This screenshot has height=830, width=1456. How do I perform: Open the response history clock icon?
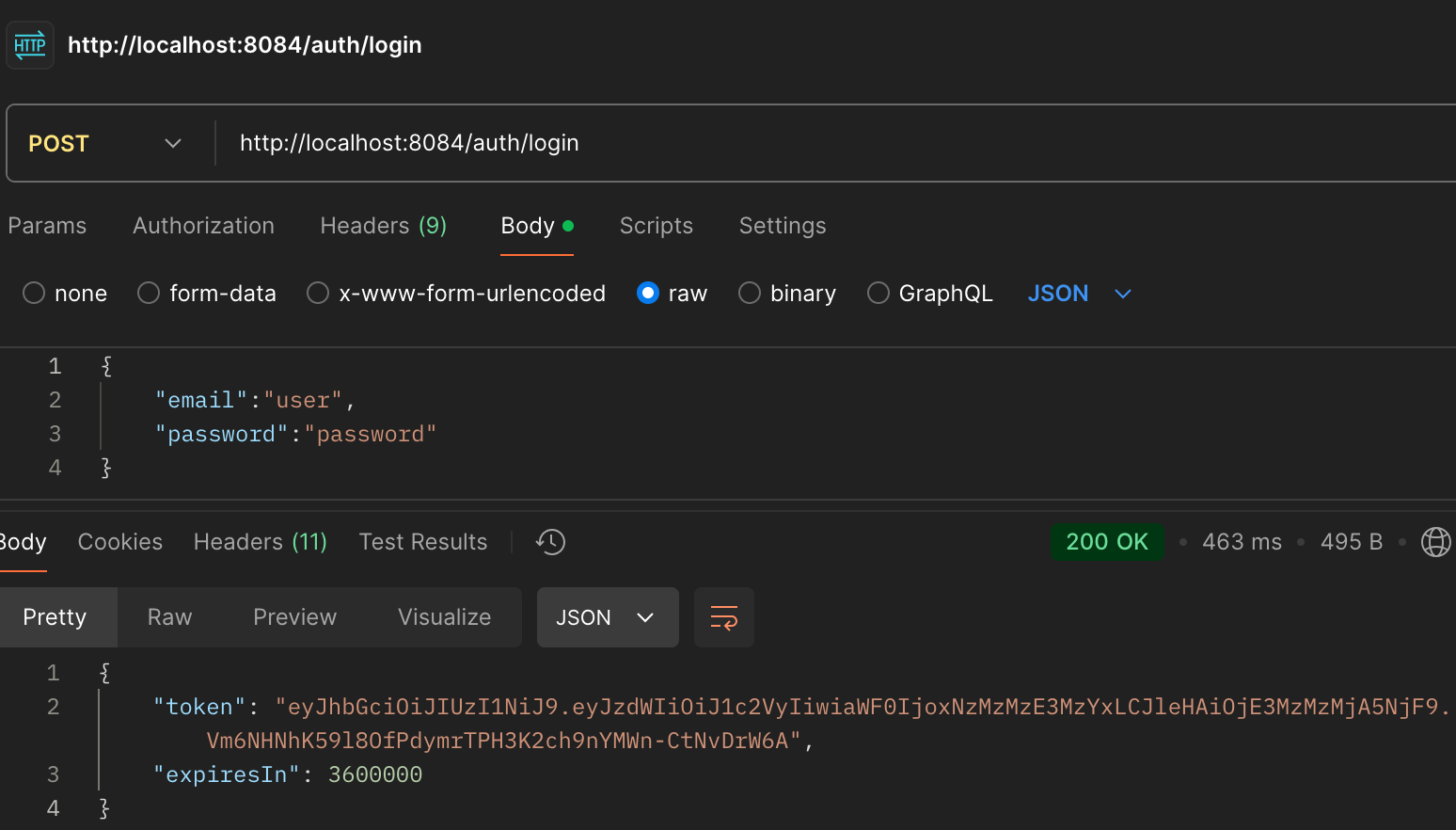click(550, 542)
